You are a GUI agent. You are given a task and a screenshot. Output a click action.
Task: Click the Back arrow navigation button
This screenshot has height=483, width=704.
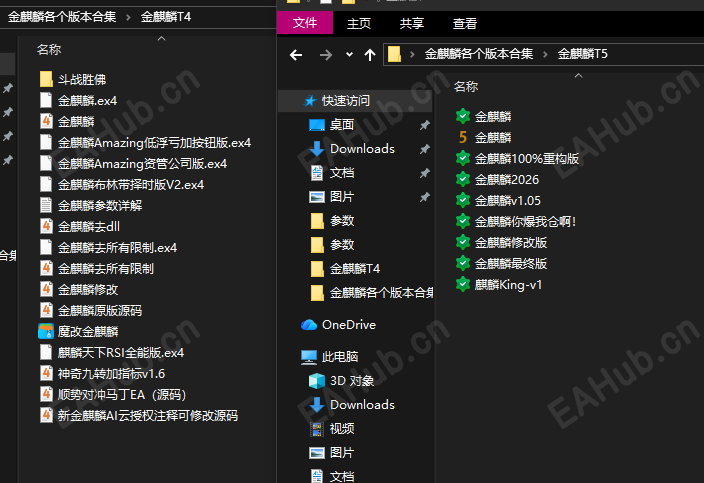tap(296, 55)
